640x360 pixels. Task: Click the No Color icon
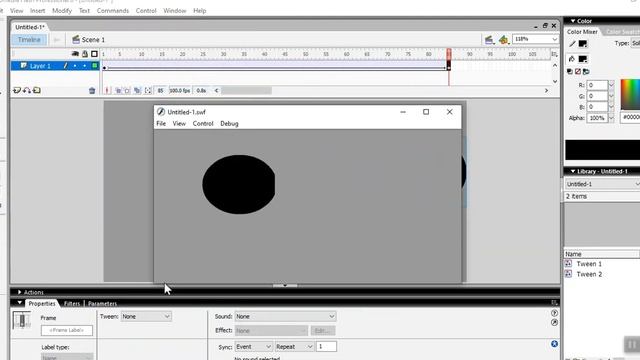[578, 71]
